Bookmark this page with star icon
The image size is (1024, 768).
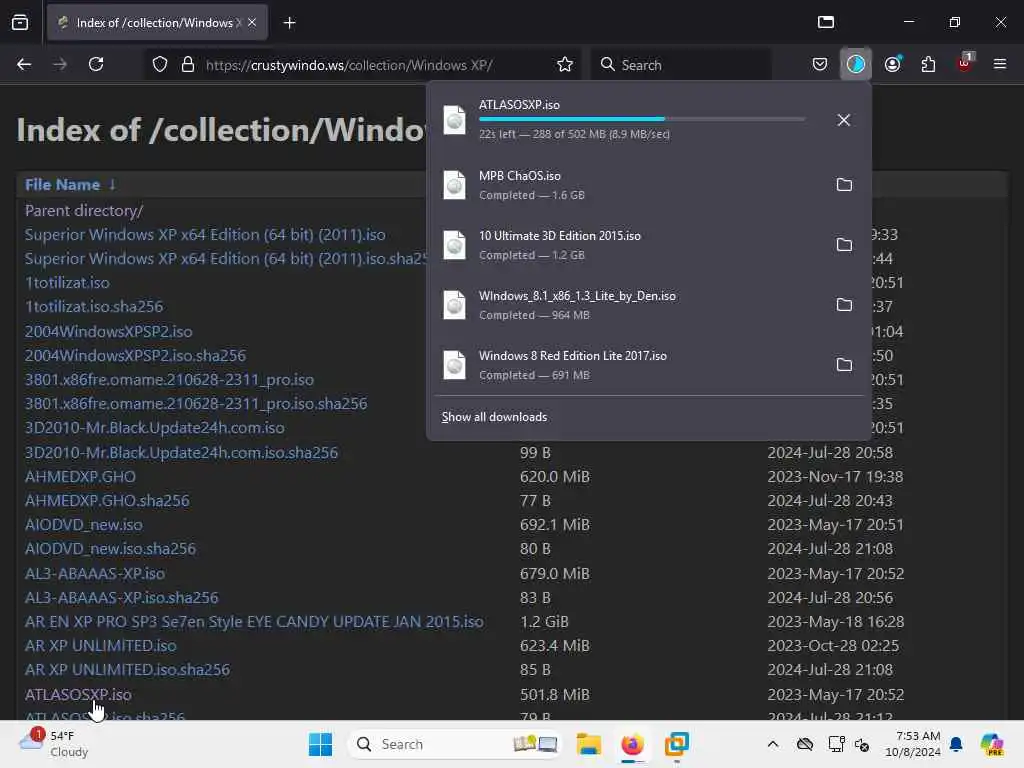[x=565, y=64]
